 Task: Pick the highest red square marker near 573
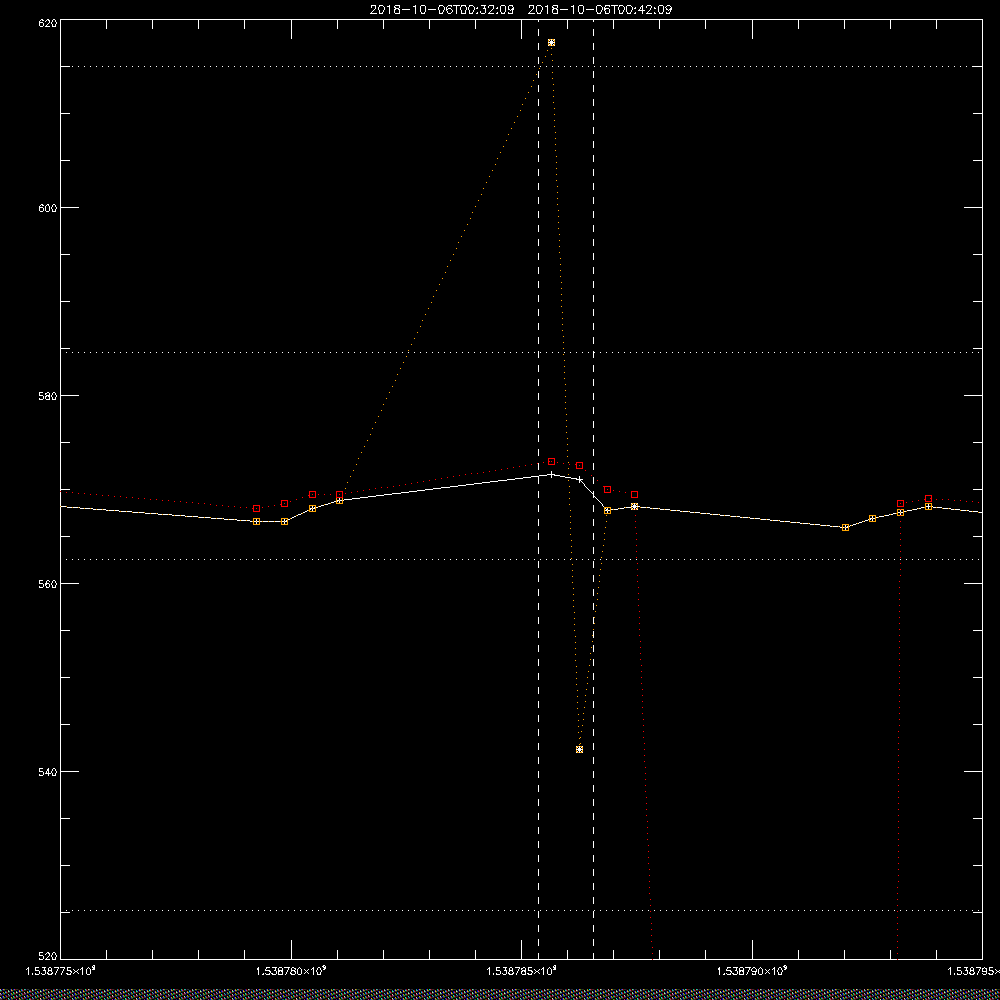pyautogui.click(x=552, y=461)
